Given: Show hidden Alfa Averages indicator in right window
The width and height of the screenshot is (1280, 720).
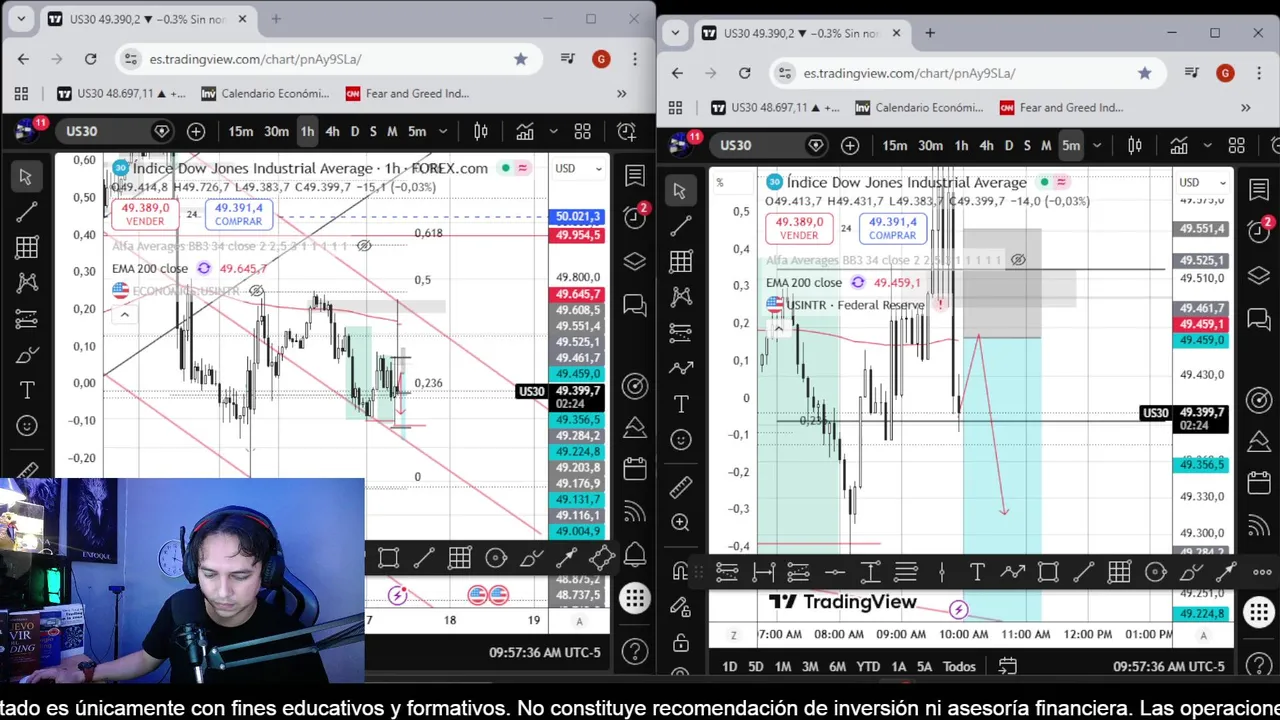Looking at the screenshot, I should [x=1018, y=260].
